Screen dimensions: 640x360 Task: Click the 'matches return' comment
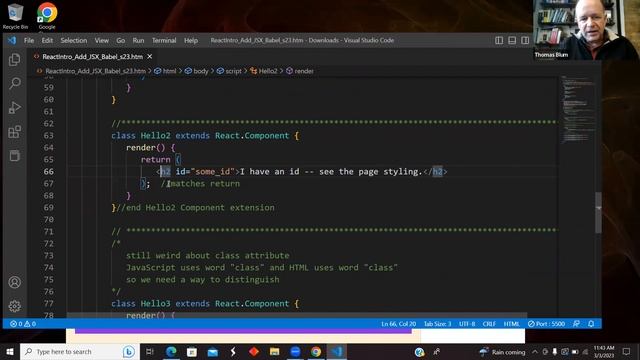coord(200,184)
